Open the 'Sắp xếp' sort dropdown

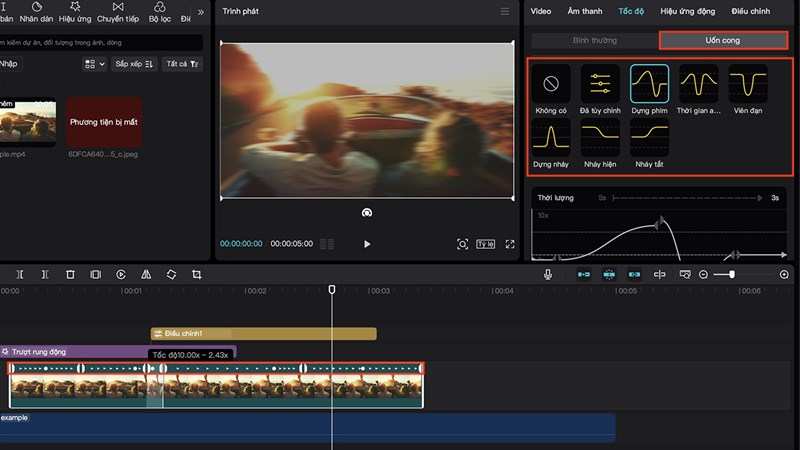[134, 64]
